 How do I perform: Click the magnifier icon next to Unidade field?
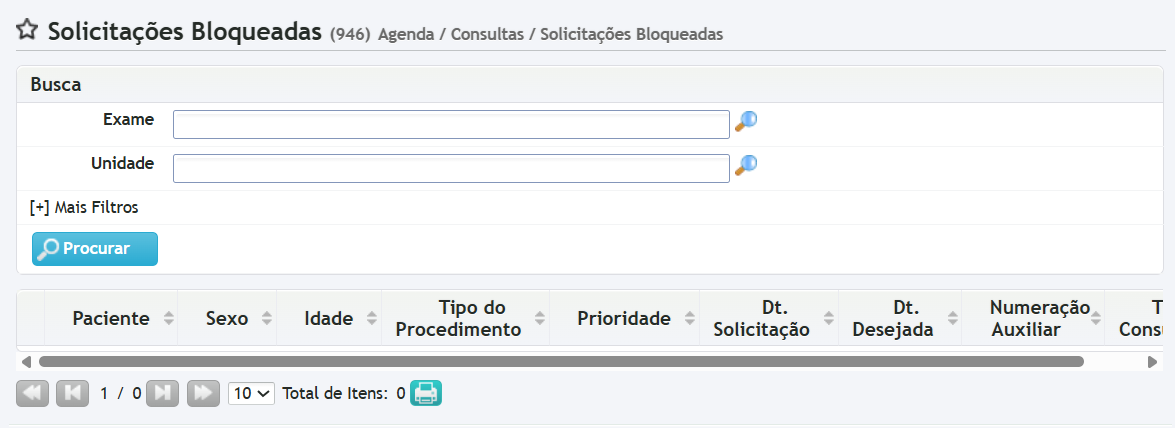(746, 165)
